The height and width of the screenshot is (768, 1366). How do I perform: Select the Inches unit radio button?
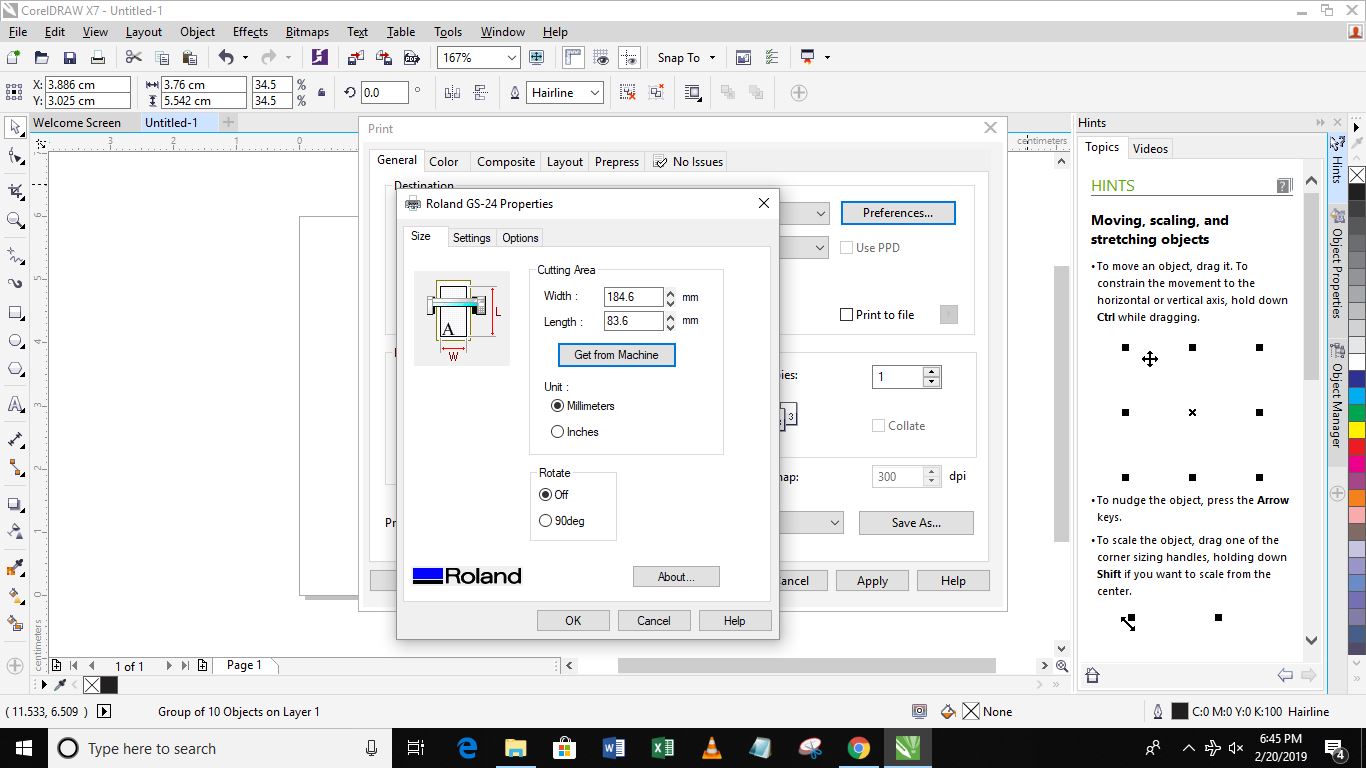pyautogui.click(x=557, y=432)
